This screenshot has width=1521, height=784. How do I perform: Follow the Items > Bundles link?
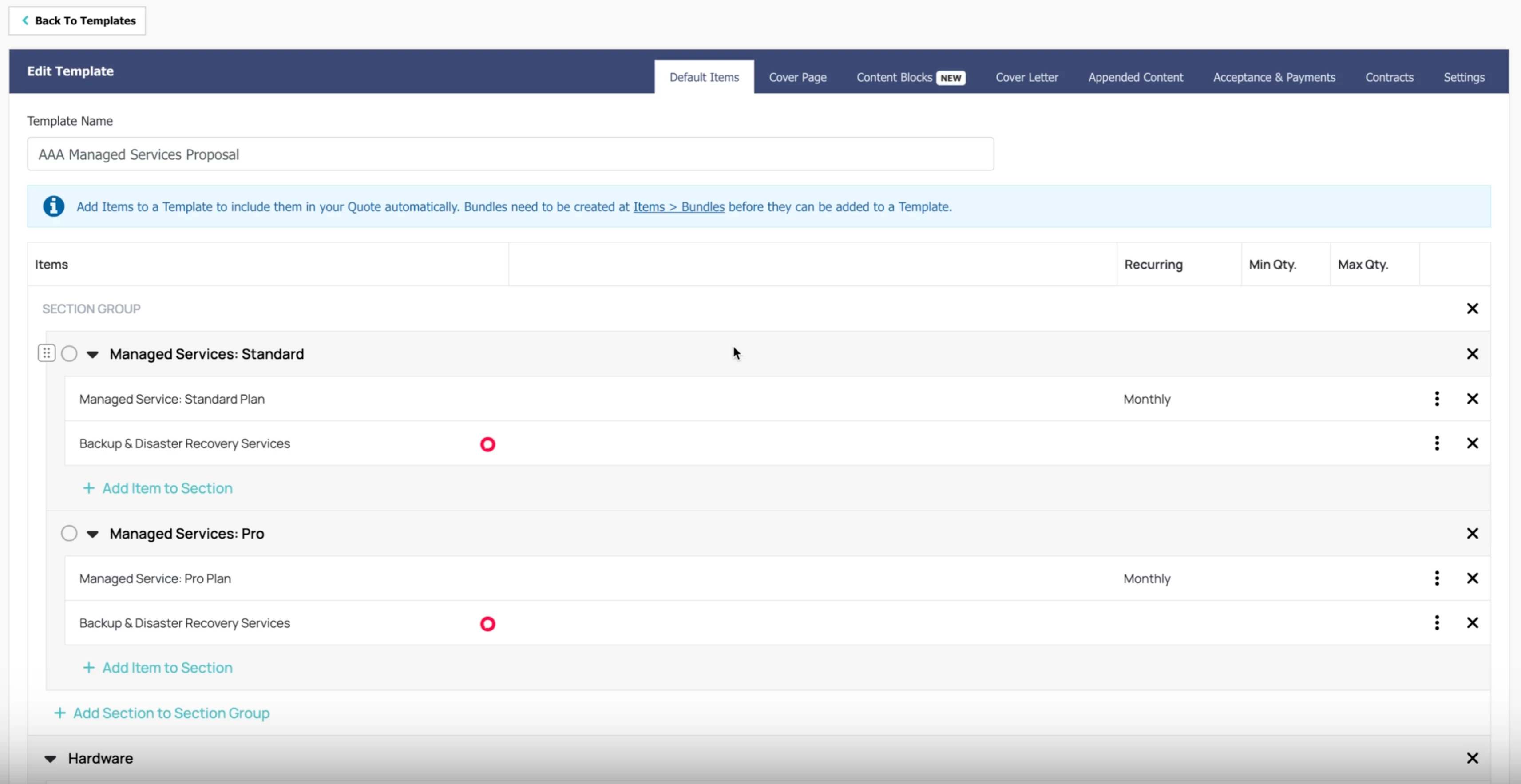(678, 206)
